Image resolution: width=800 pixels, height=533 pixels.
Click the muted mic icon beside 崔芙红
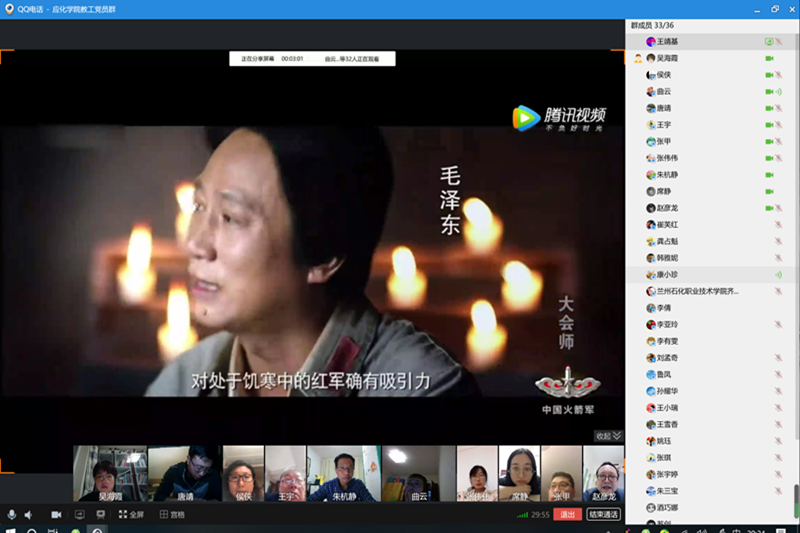(778, 225)
